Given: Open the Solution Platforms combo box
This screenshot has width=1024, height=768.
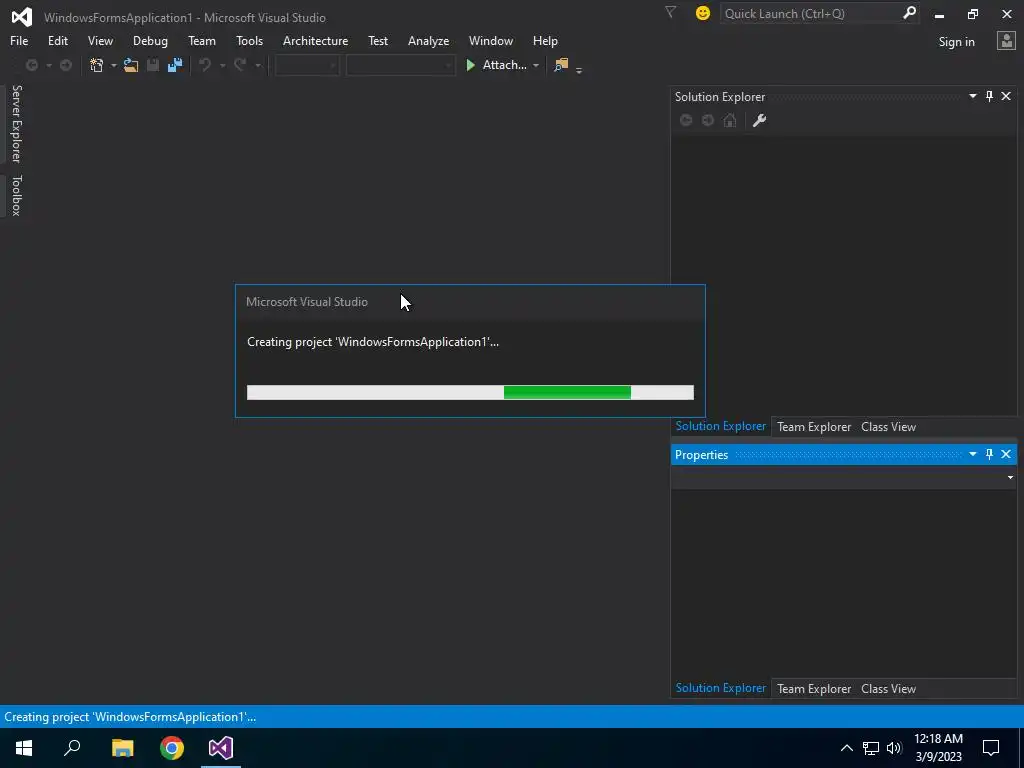Looking at the screenshot, I should click(400, 65).
